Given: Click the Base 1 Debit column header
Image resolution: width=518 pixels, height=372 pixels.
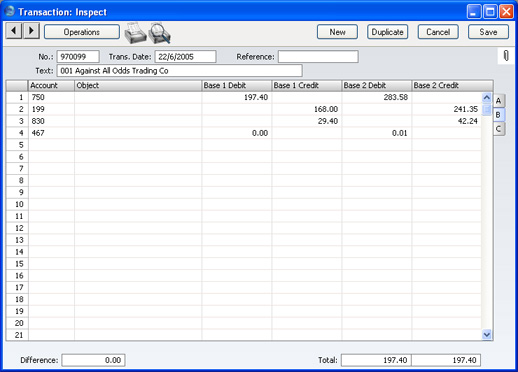Looking at the screenshot, I should click(x=237, y=86).
